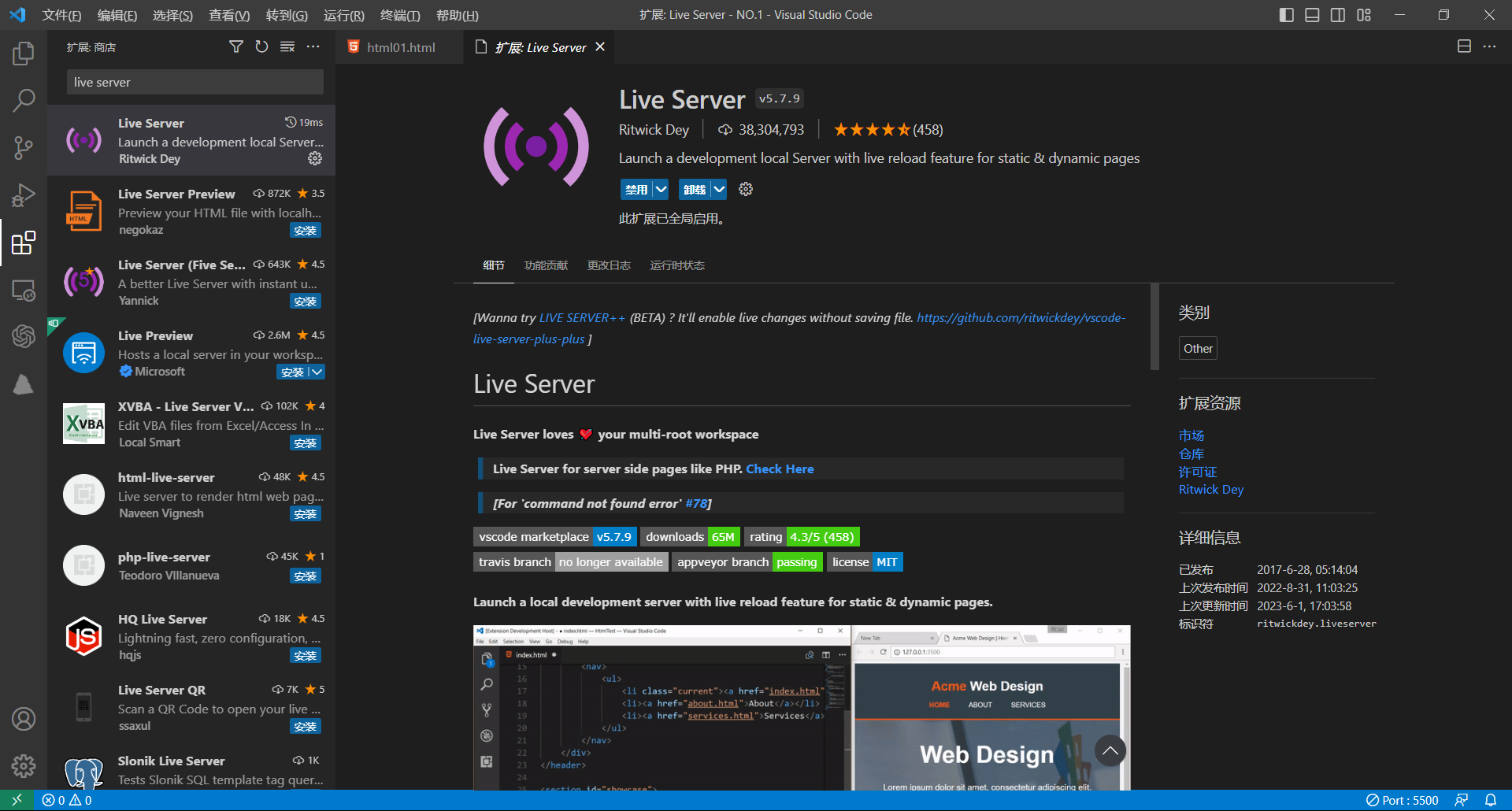
Task: Open the LIVE SERVER++ link
Action: point(582,317)
